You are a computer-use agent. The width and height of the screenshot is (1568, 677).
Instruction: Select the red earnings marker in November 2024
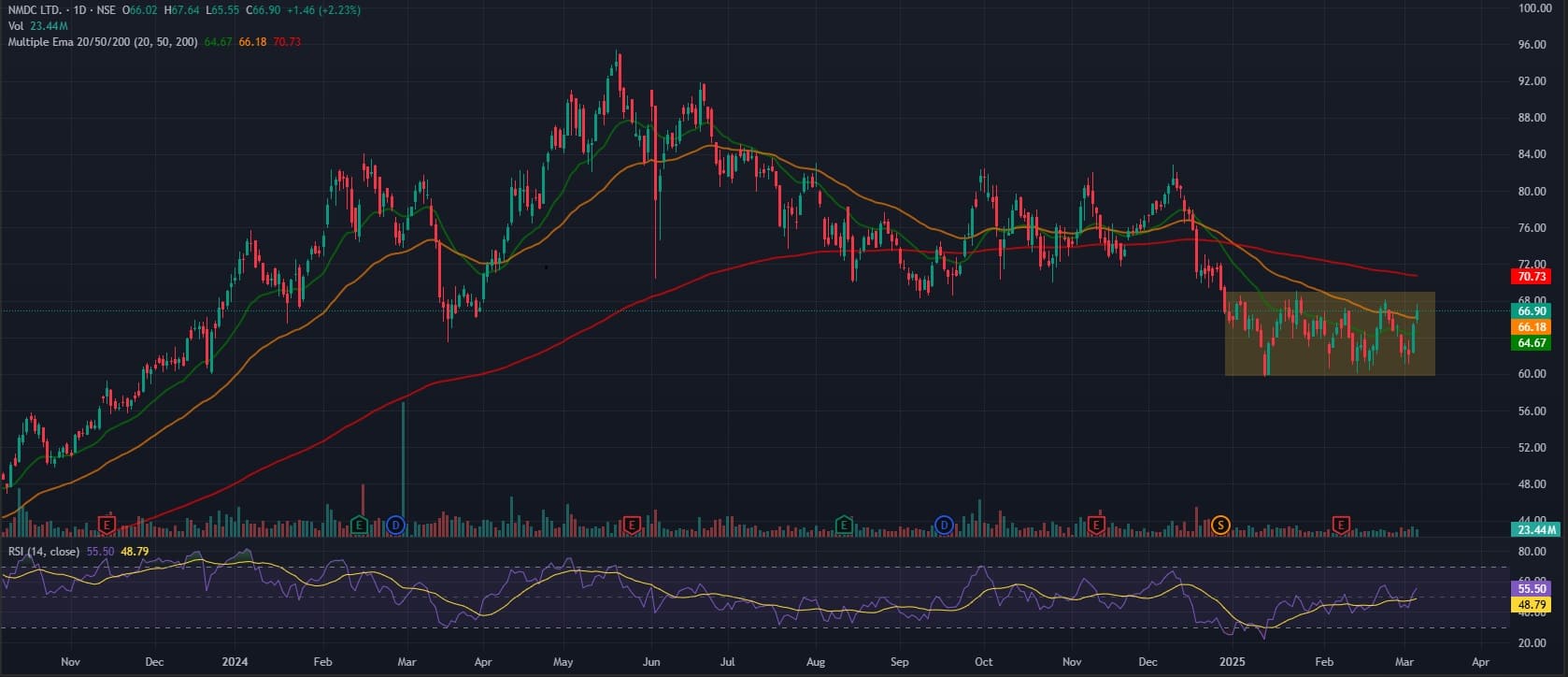click(1096, 525)
